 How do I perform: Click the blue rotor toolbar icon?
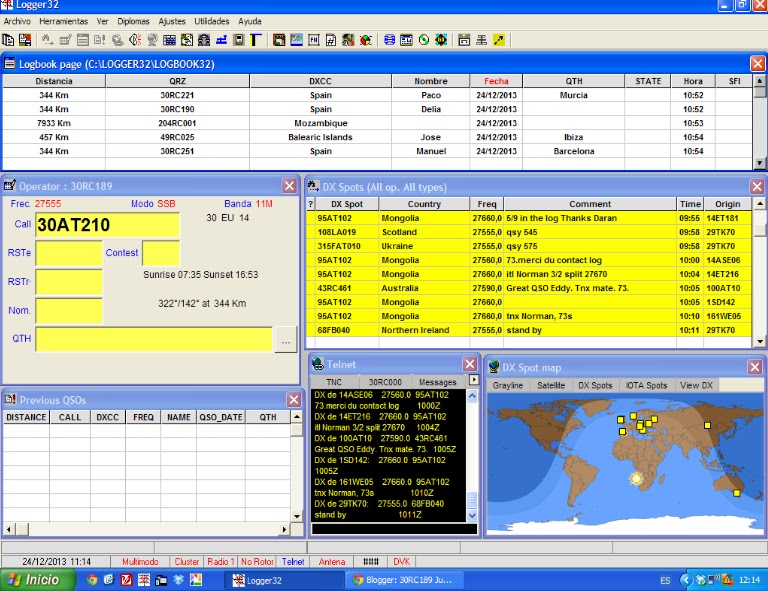click(221, 40)
